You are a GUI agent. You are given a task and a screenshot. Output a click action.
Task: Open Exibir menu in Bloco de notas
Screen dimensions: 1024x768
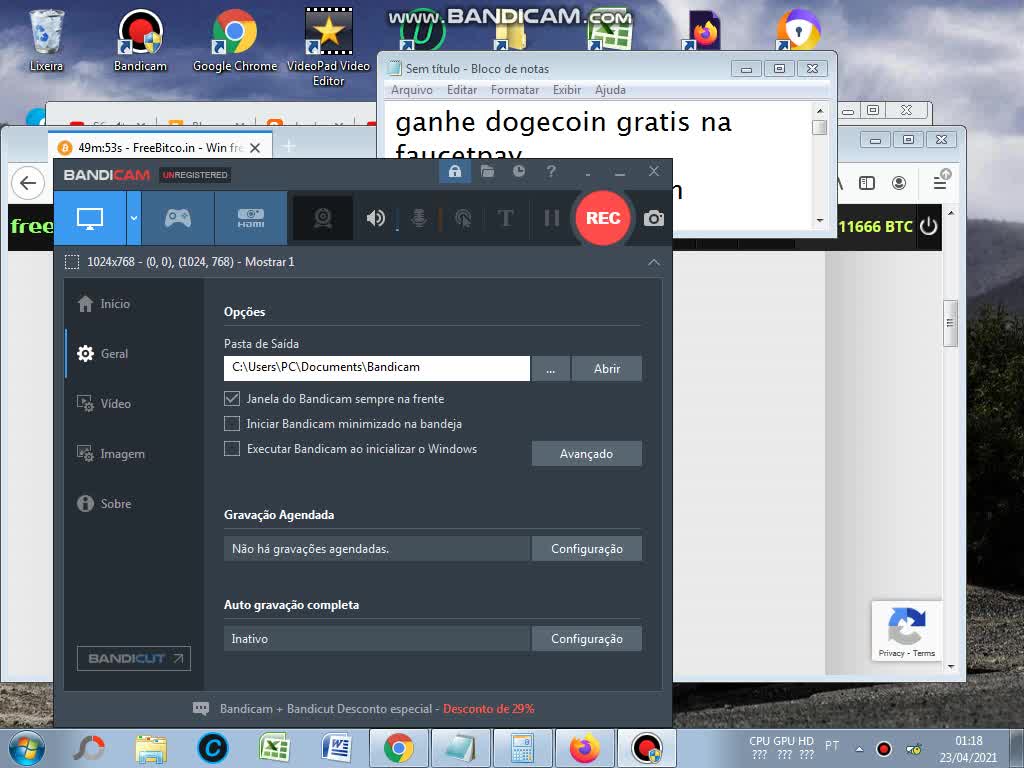(x=567, y=90)
